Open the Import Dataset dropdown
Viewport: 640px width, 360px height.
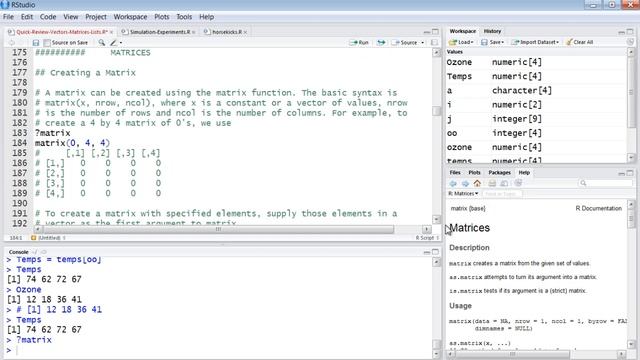(535, 42)
